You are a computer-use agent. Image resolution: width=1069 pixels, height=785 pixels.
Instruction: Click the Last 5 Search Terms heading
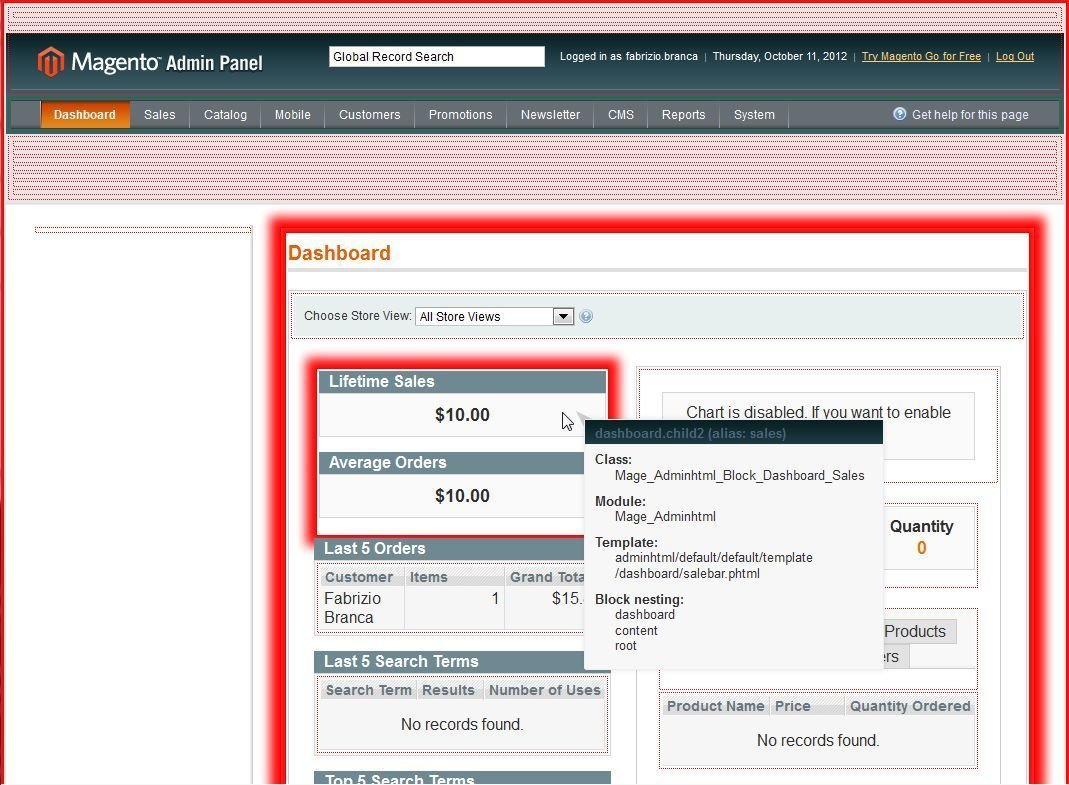401,662
